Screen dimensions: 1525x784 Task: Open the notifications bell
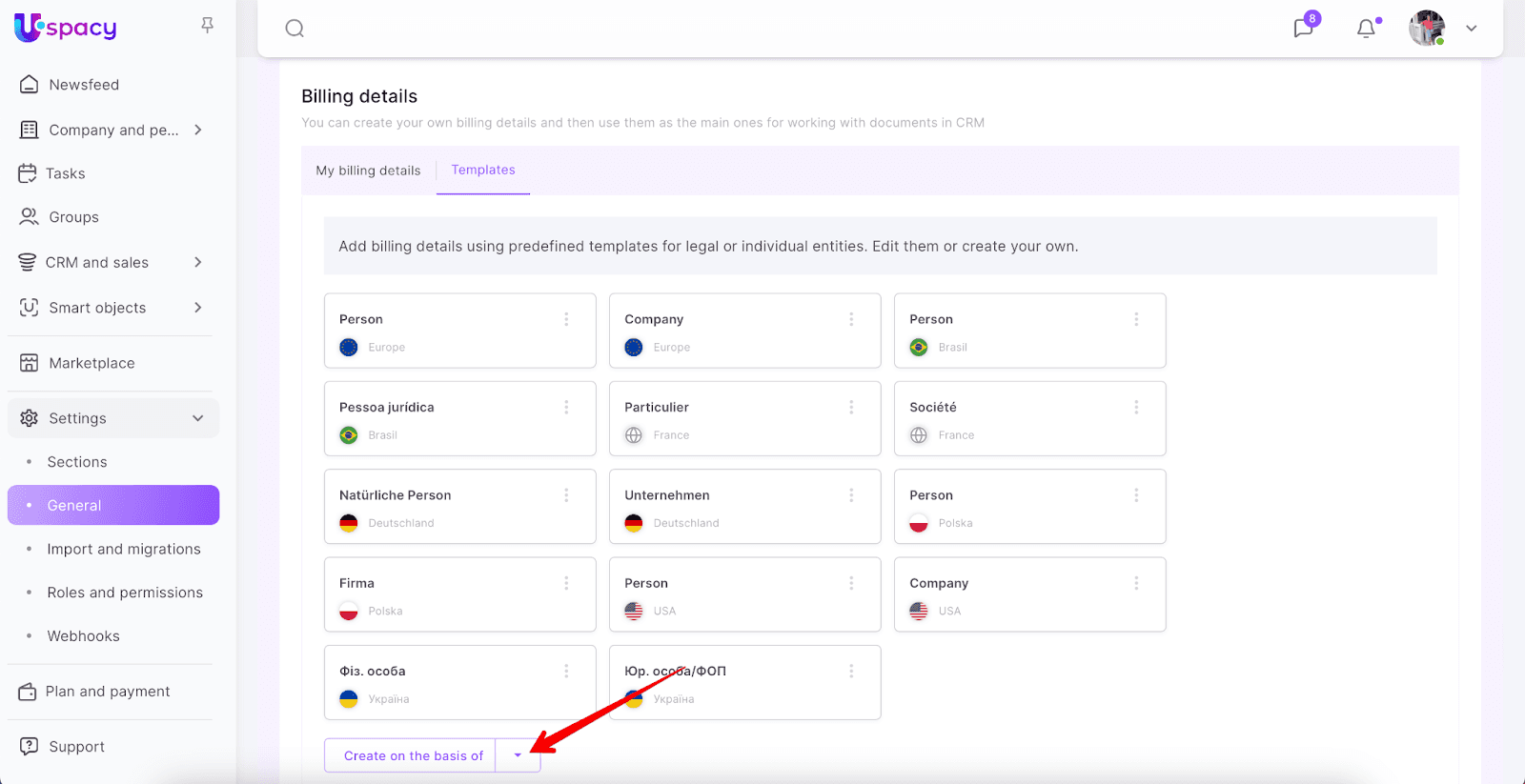1366,29
